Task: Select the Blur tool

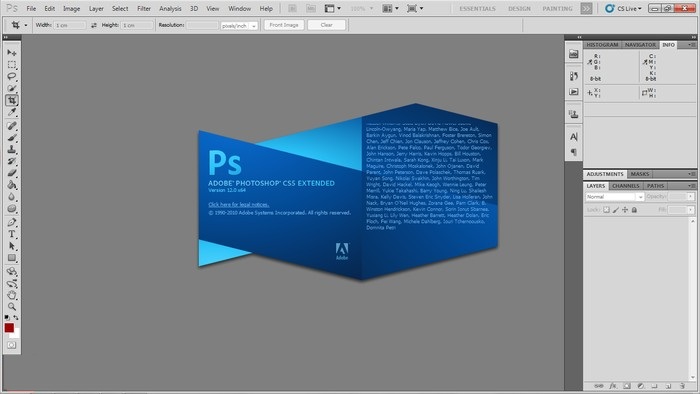Action: click(x=12, y=197)
